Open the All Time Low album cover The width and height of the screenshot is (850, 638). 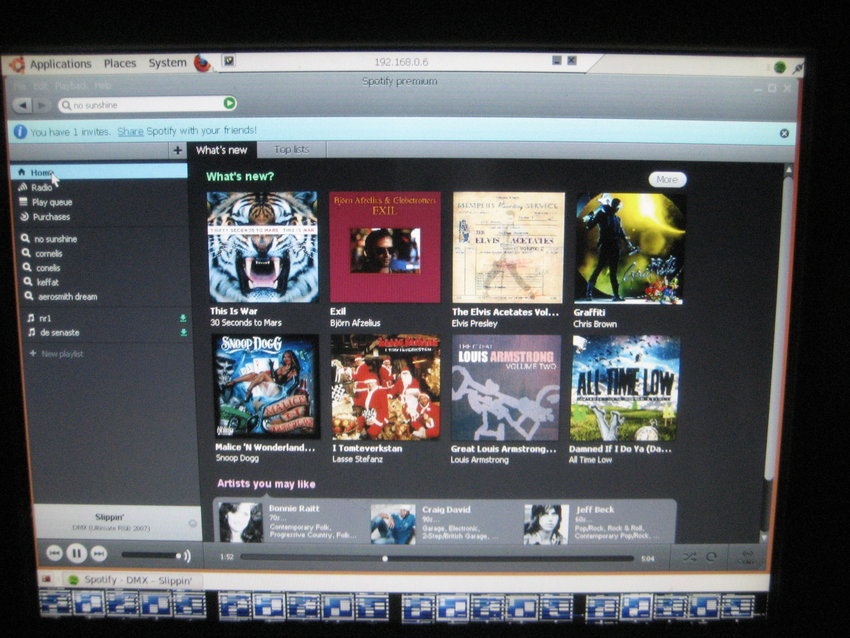pos(625,388)
